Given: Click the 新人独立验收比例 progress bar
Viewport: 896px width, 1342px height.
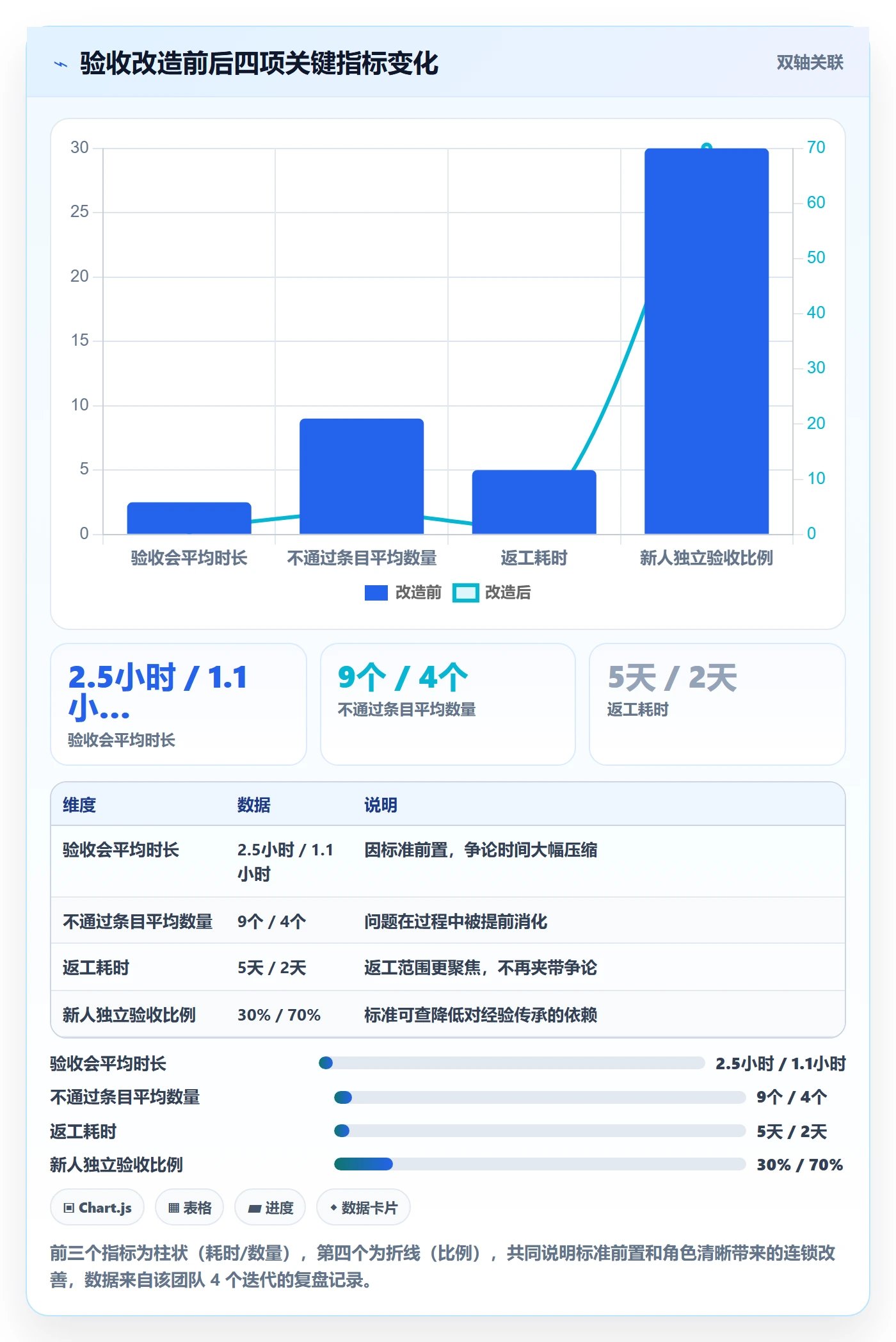Looking at the screenshot, I should pos(540,1164).
